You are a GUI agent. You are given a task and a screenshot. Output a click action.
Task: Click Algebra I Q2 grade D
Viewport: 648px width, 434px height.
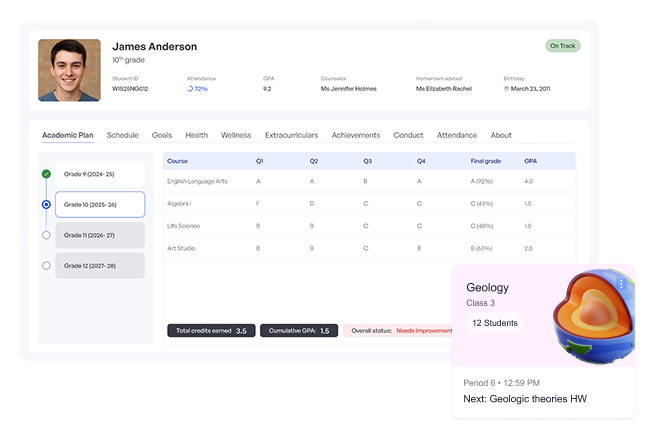click(x=312, y=203)
